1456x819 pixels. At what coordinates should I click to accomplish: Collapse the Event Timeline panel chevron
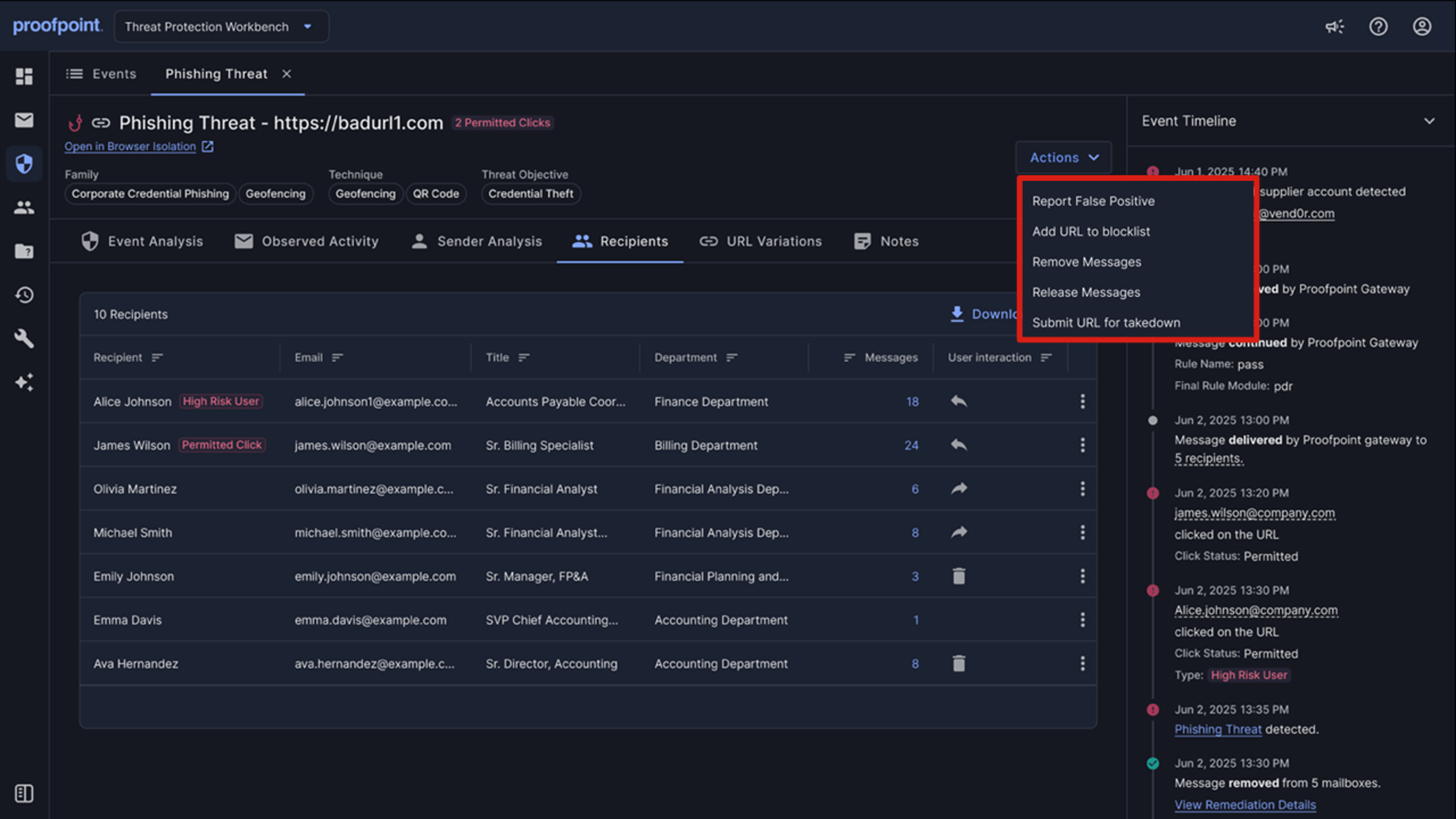point(1429,121)
